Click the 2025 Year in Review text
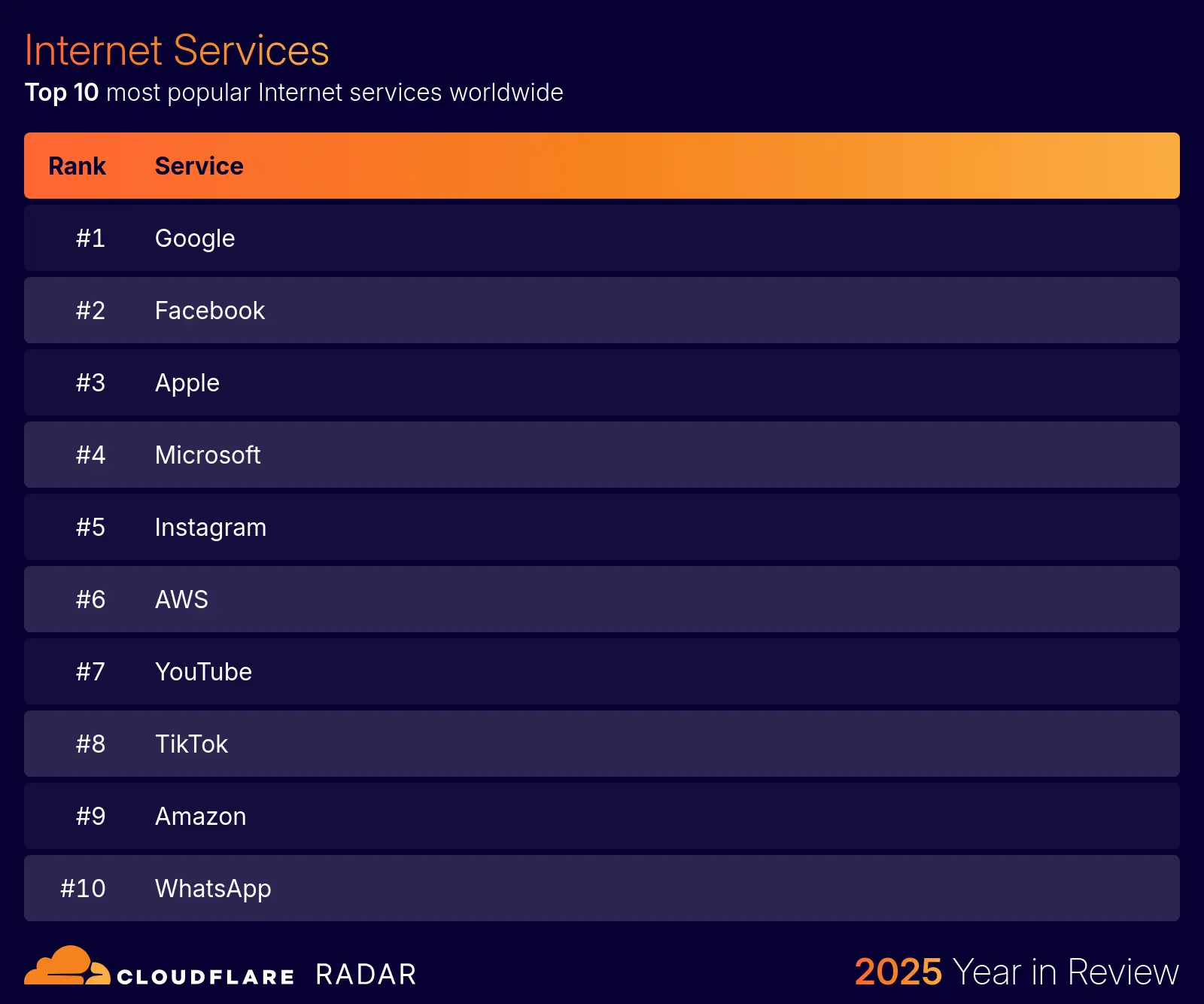 pyautogui.click(x=1016, y=972)
